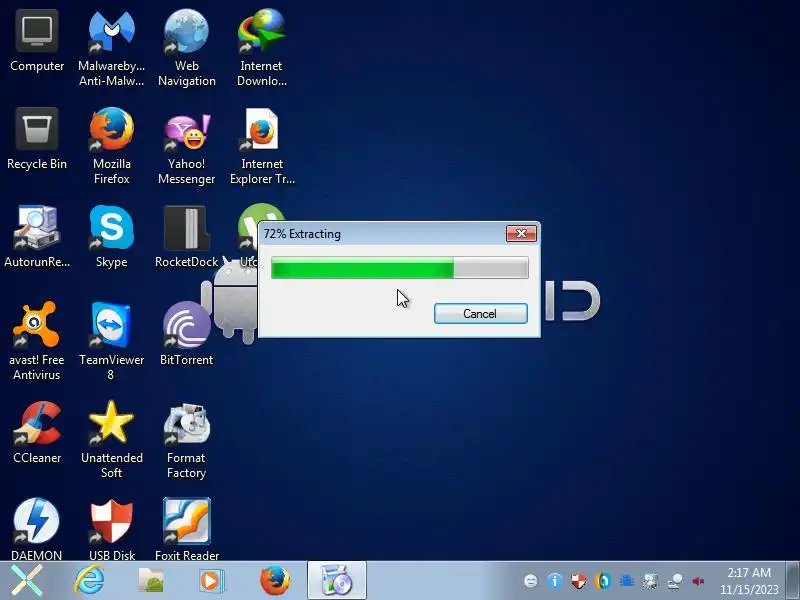This screenshot has height=600, width=800.
Task: Click the green extraction progress bar
Action: (399, 268)
